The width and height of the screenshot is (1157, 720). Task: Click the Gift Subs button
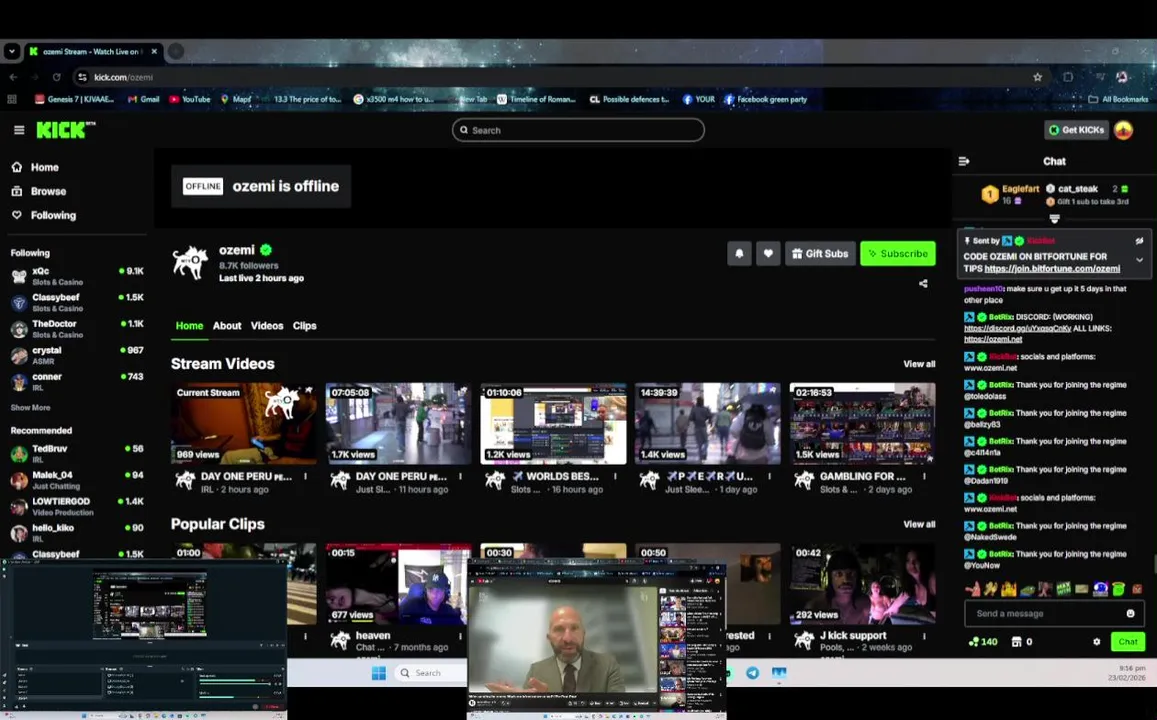pos(821,253)
